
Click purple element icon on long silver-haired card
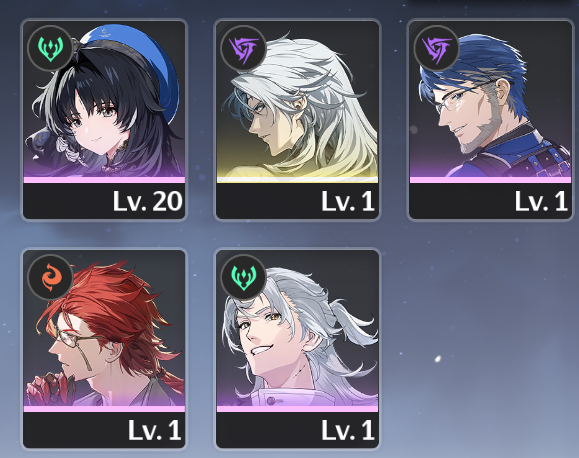coord(243,48)
